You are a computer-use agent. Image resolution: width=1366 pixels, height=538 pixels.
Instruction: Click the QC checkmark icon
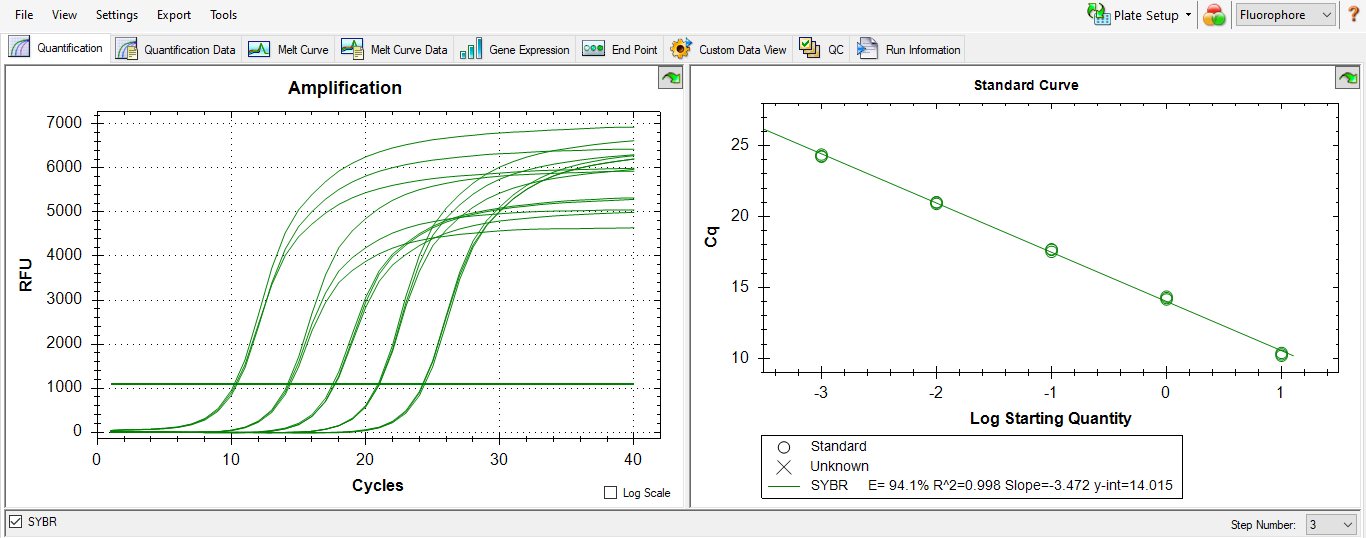(809, 49)
